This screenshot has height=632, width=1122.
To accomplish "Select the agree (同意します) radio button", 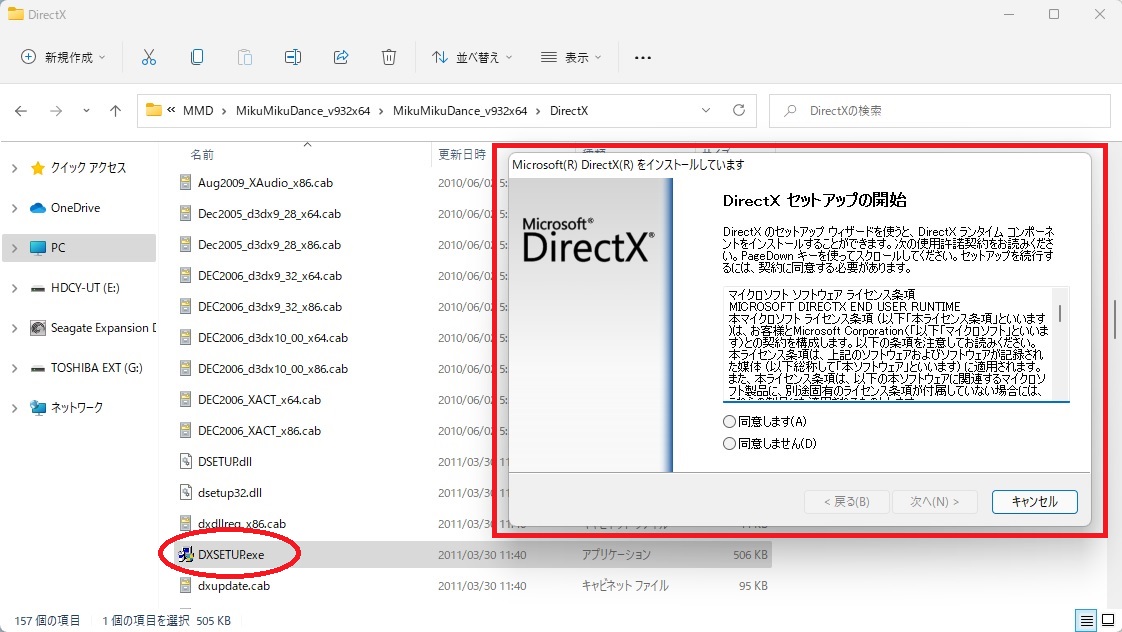I will [x=729, y=422].
